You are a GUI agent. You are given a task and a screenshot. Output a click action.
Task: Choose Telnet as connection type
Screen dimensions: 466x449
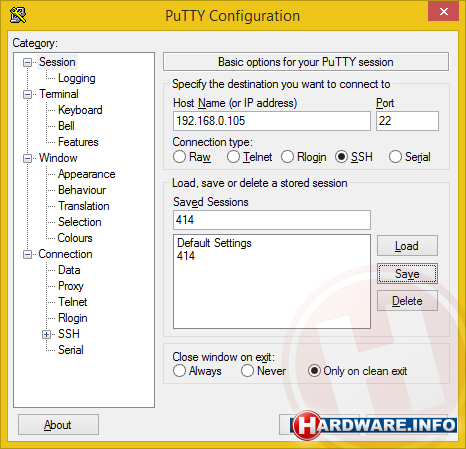(233, 157)
